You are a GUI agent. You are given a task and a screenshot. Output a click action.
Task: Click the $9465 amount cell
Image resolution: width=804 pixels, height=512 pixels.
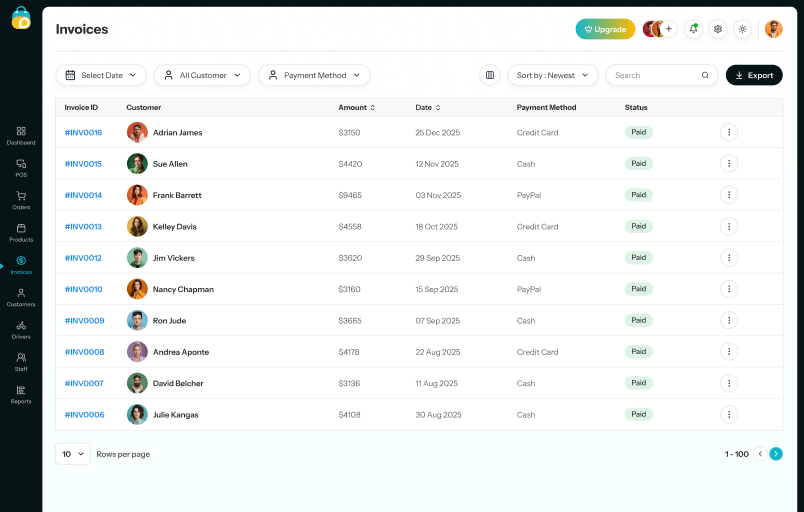click(x=350, y=195)
